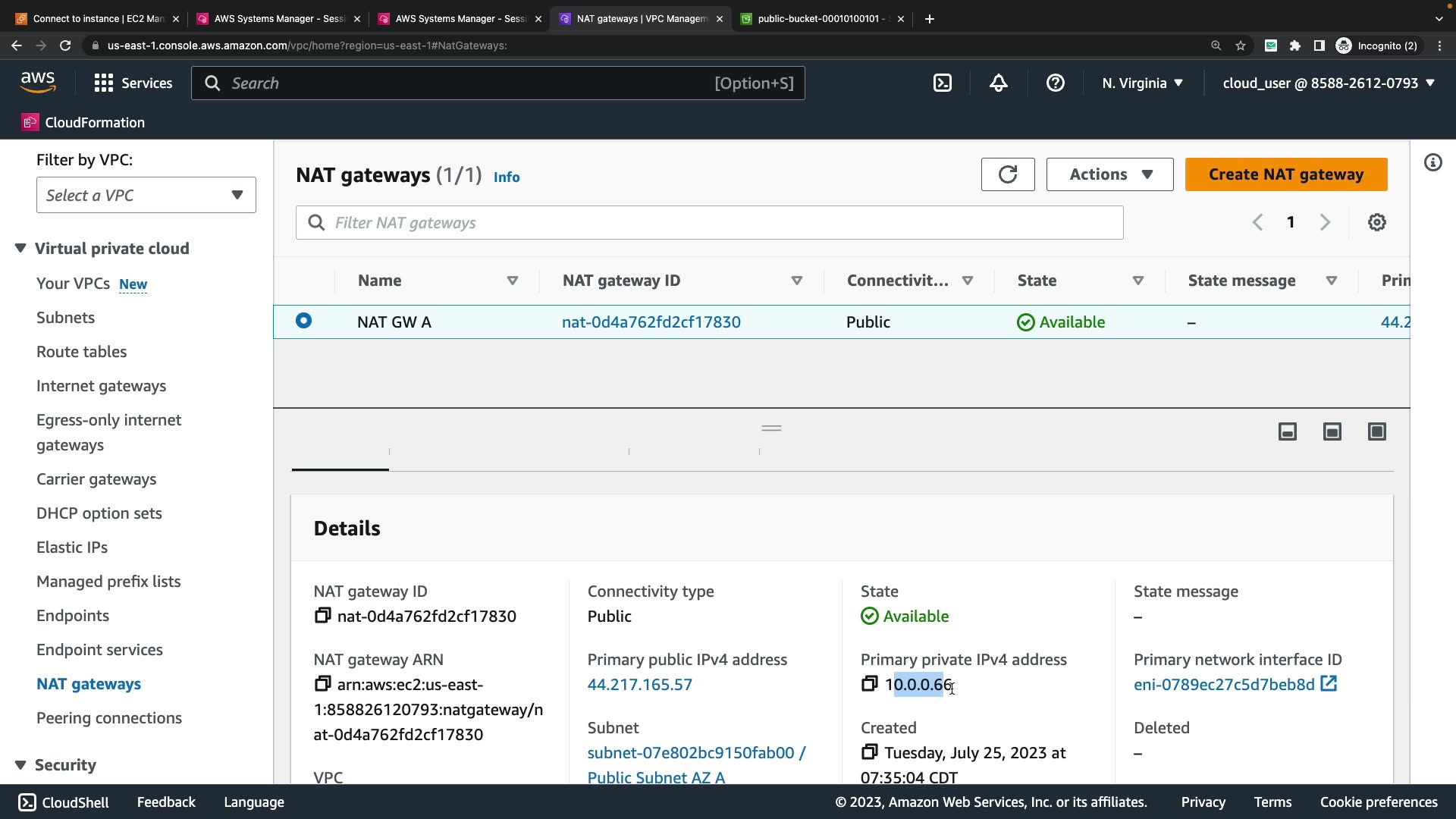Click Create NAT gateway button
The height and width of the screenshot is (819, 1456).
tap(1285, 174)
